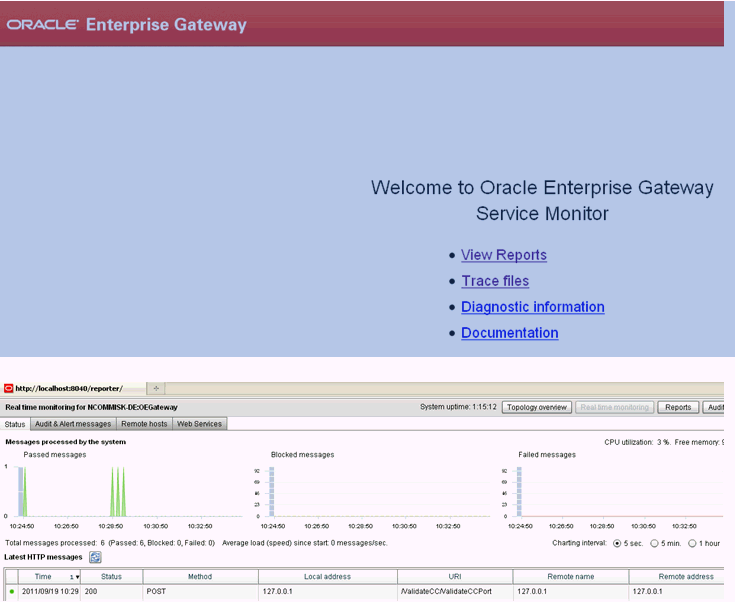Open the Remote hosts tab
Viewport: 735px width, 602px height.
144,424
